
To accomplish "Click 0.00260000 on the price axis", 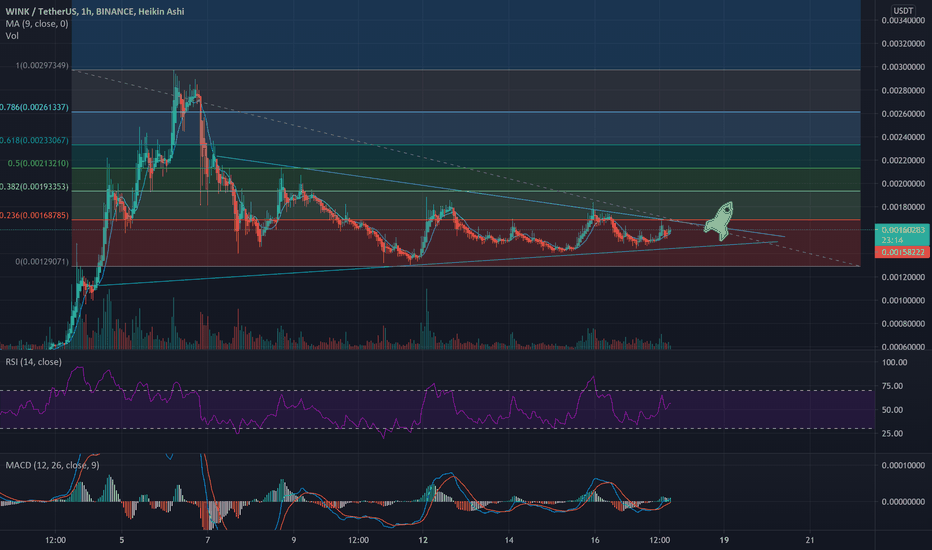I will 903,114.
